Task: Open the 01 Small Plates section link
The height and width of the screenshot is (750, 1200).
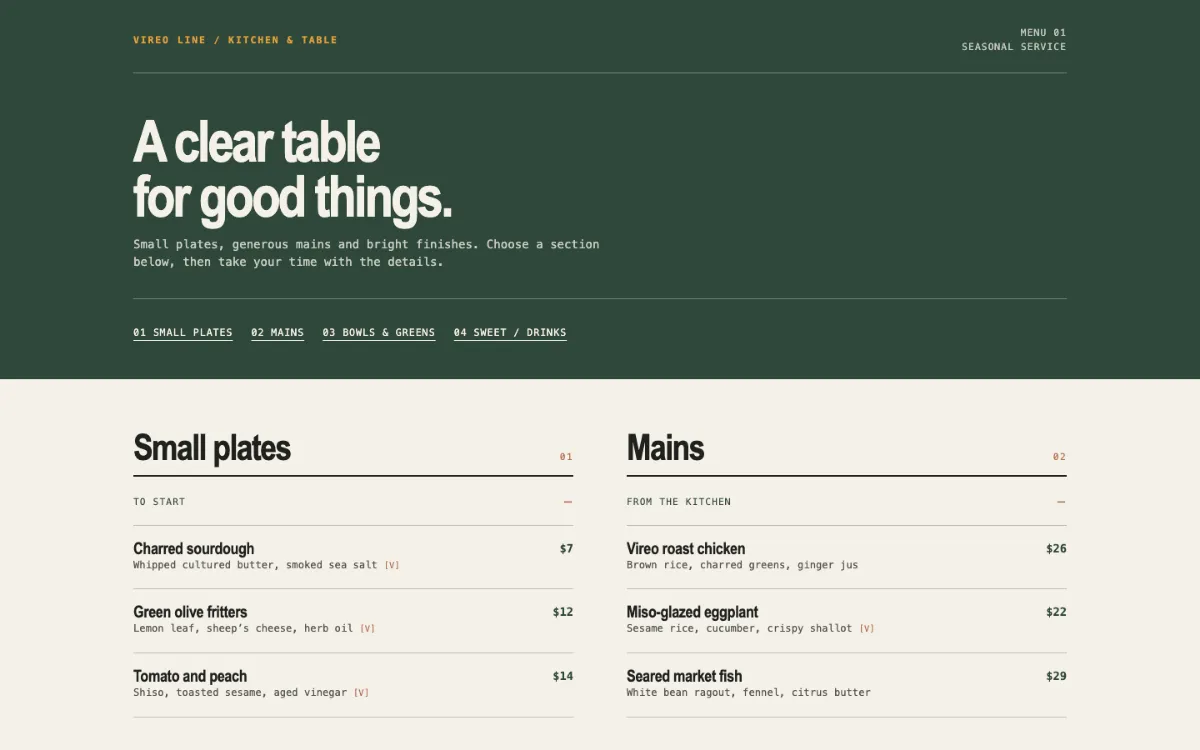Action: [183, 333]
